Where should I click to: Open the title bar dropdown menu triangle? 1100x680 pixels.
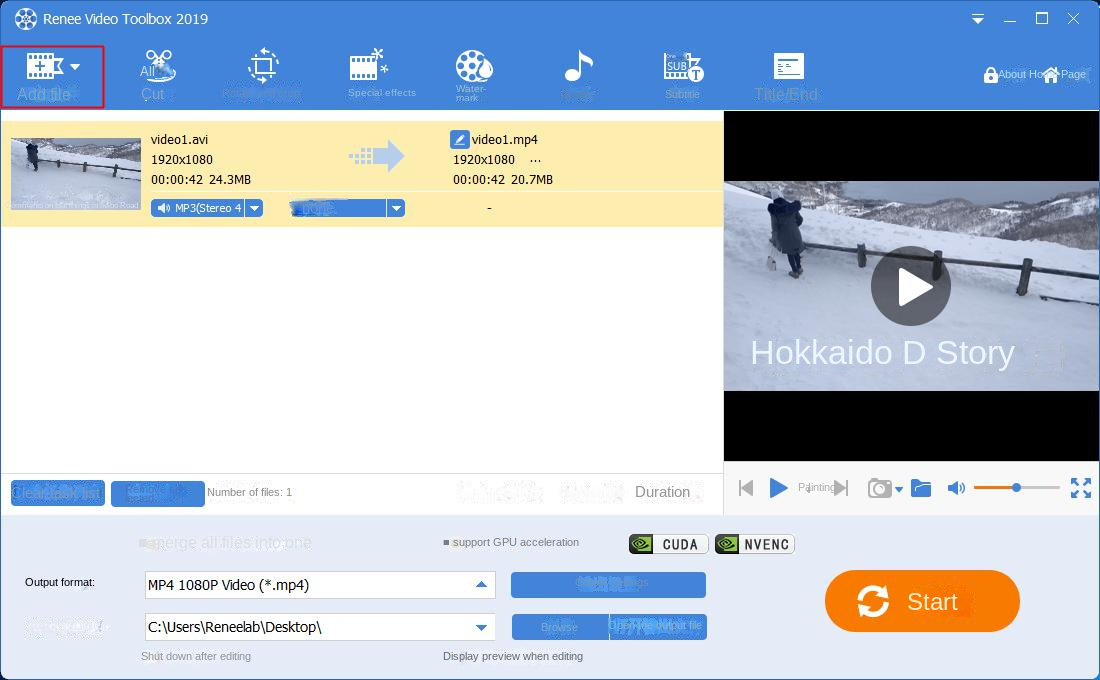click(x=977, y=20)
